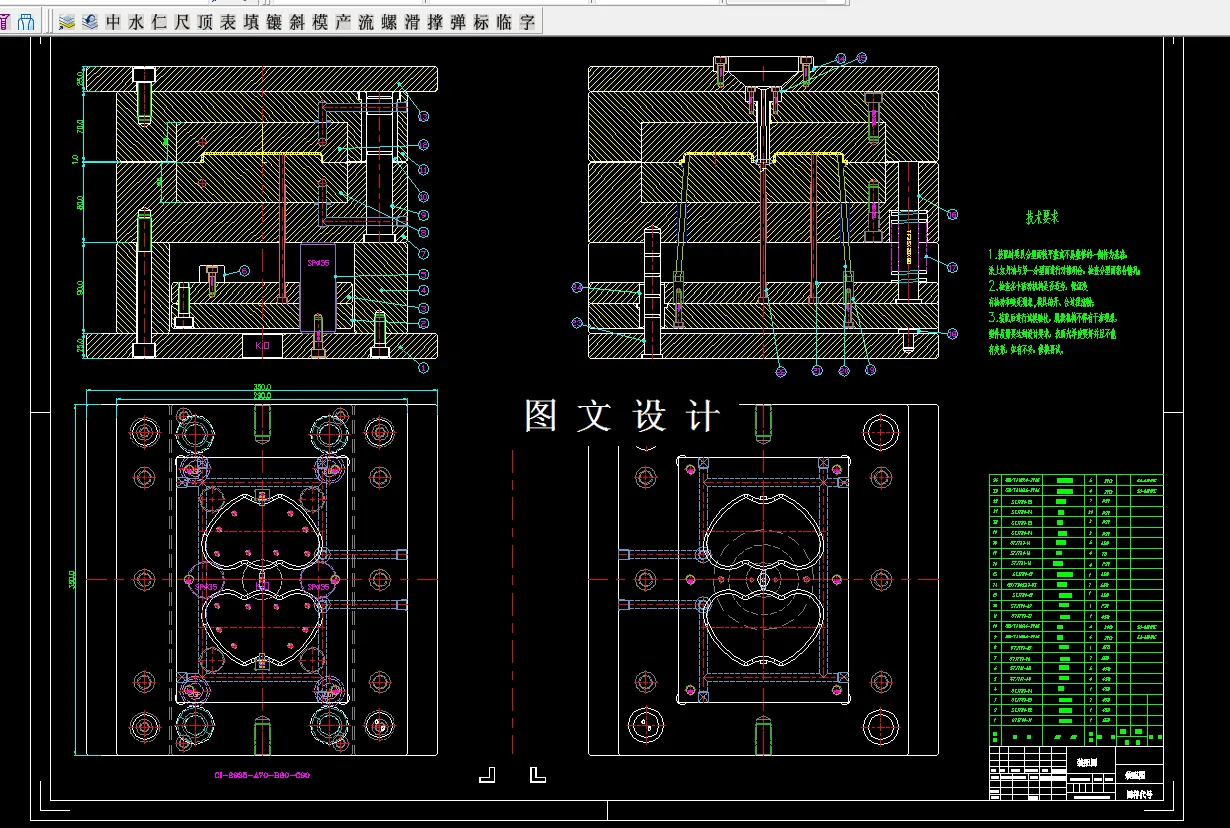Viewport: 1230px width, 828px height.
Task: Select the 中 toolbar tool
Action: click(113, 21)
